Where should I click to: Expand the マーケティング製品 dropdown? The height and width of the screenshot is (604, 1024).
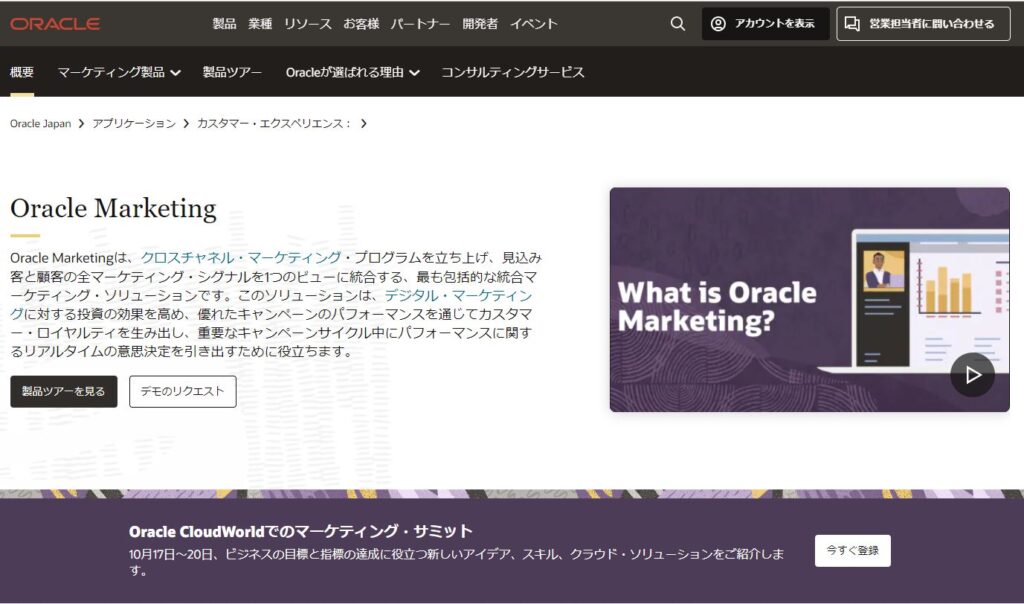(x=119, y=72)
